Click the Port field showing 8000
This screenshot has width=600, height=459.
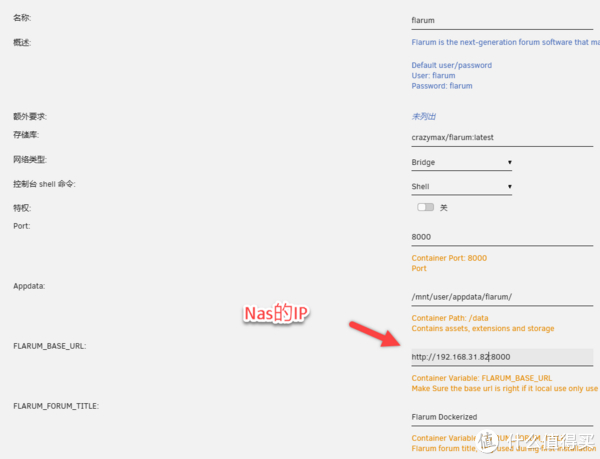(500, 238)
